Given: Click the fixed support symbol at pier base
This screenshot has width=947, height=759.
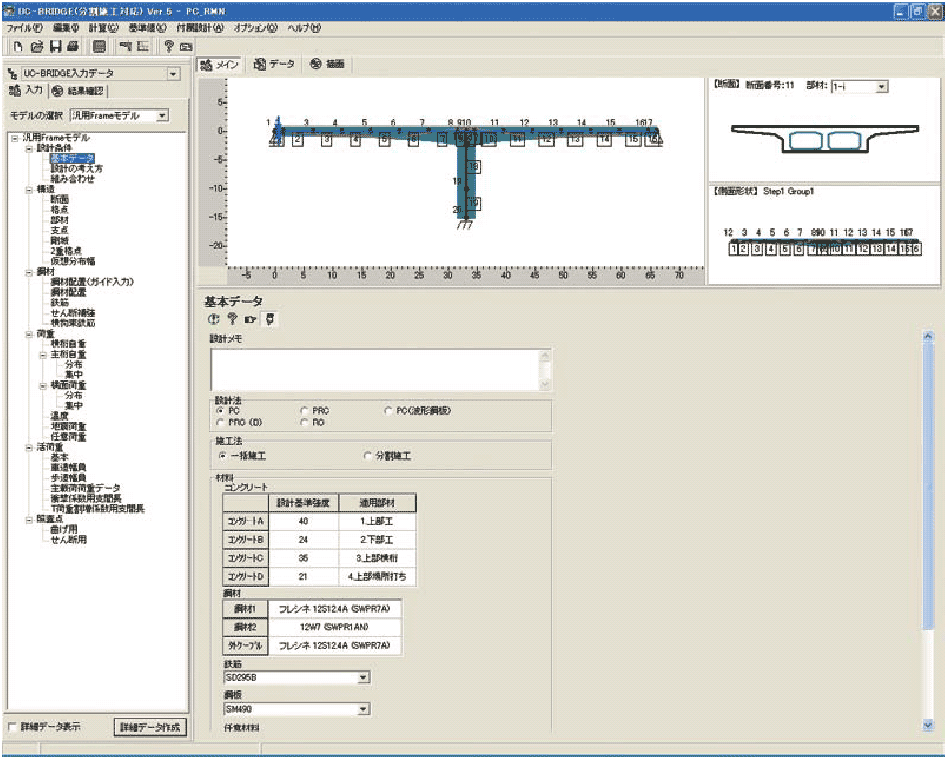Looking at the screenshot, I should tap(465, 224).
